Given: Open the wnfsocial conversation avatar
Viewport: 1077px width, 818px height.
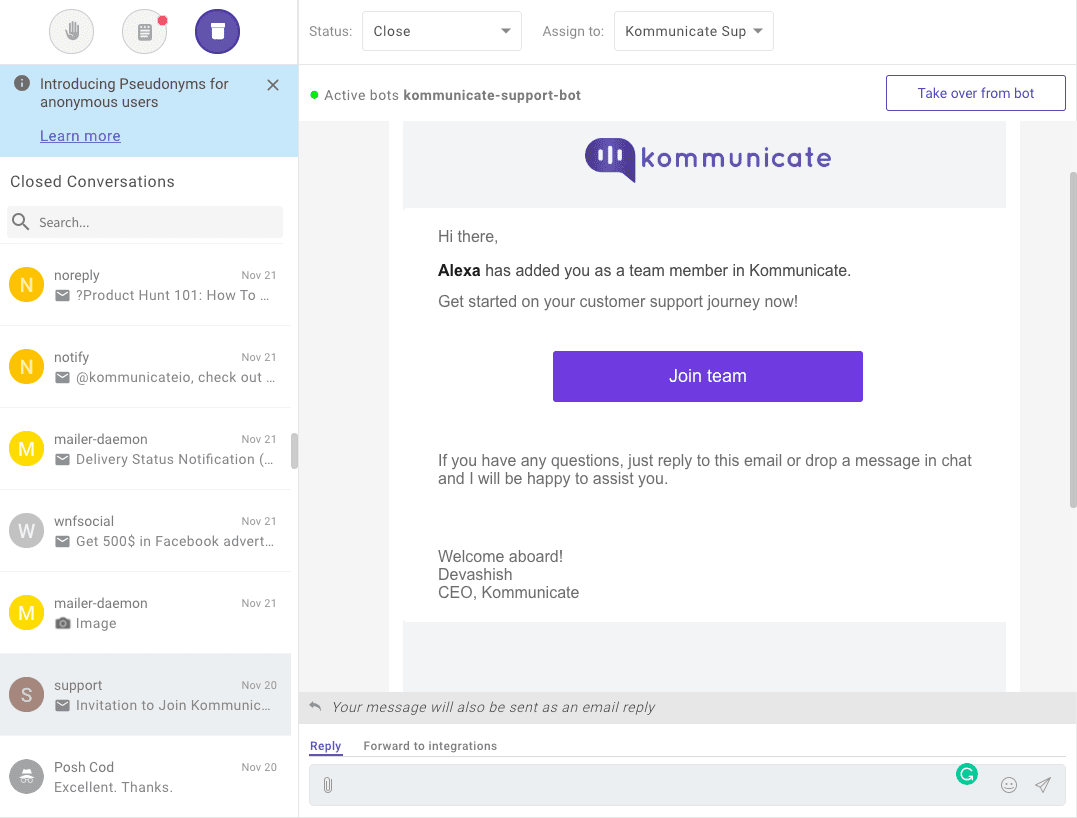Looking at the screenshot, I should pyautogui.click(x=26, y=530).
